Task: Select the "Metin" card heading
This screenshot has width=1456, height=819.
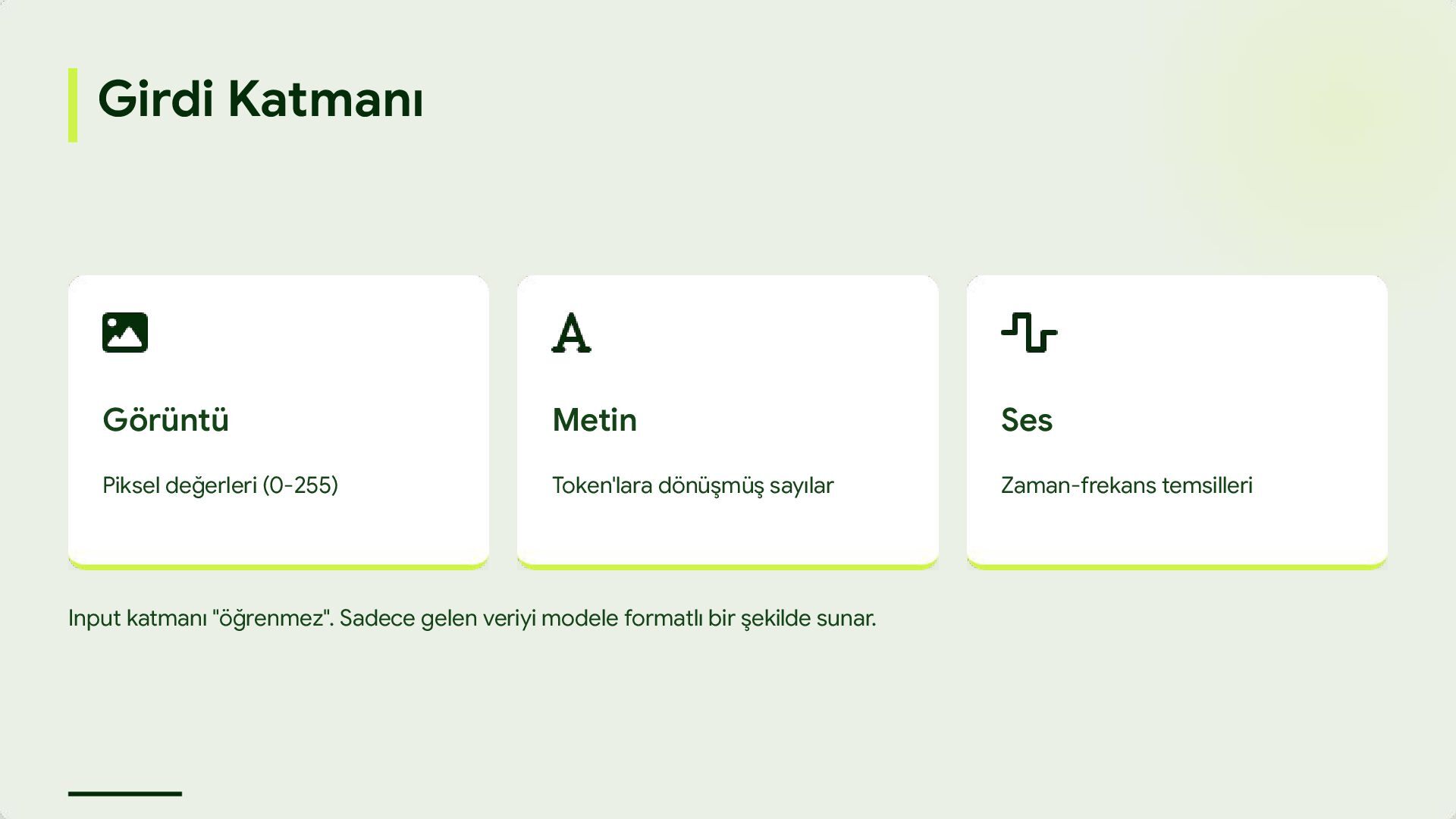Action: pos(595,420)
